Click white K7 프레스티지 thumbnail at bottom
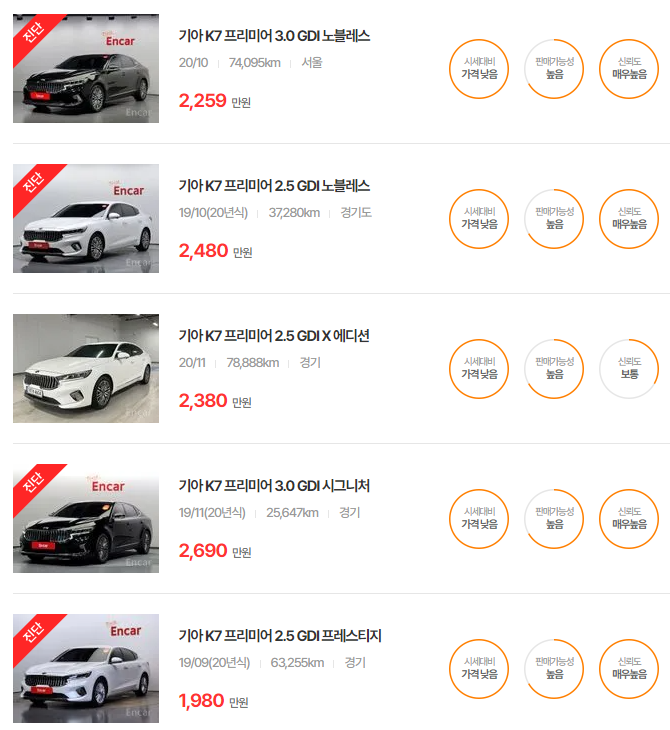 click(x=86, y=668)
